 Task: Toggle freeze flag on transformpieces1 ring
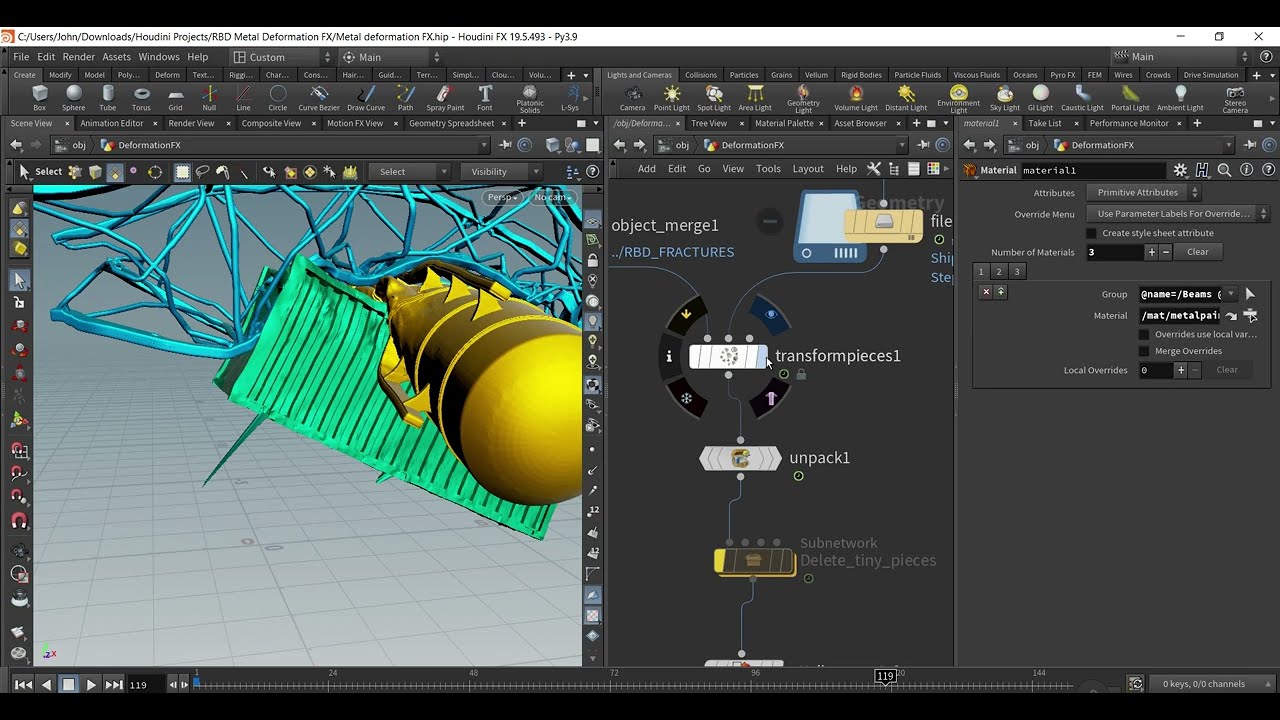tap(686, 398)
